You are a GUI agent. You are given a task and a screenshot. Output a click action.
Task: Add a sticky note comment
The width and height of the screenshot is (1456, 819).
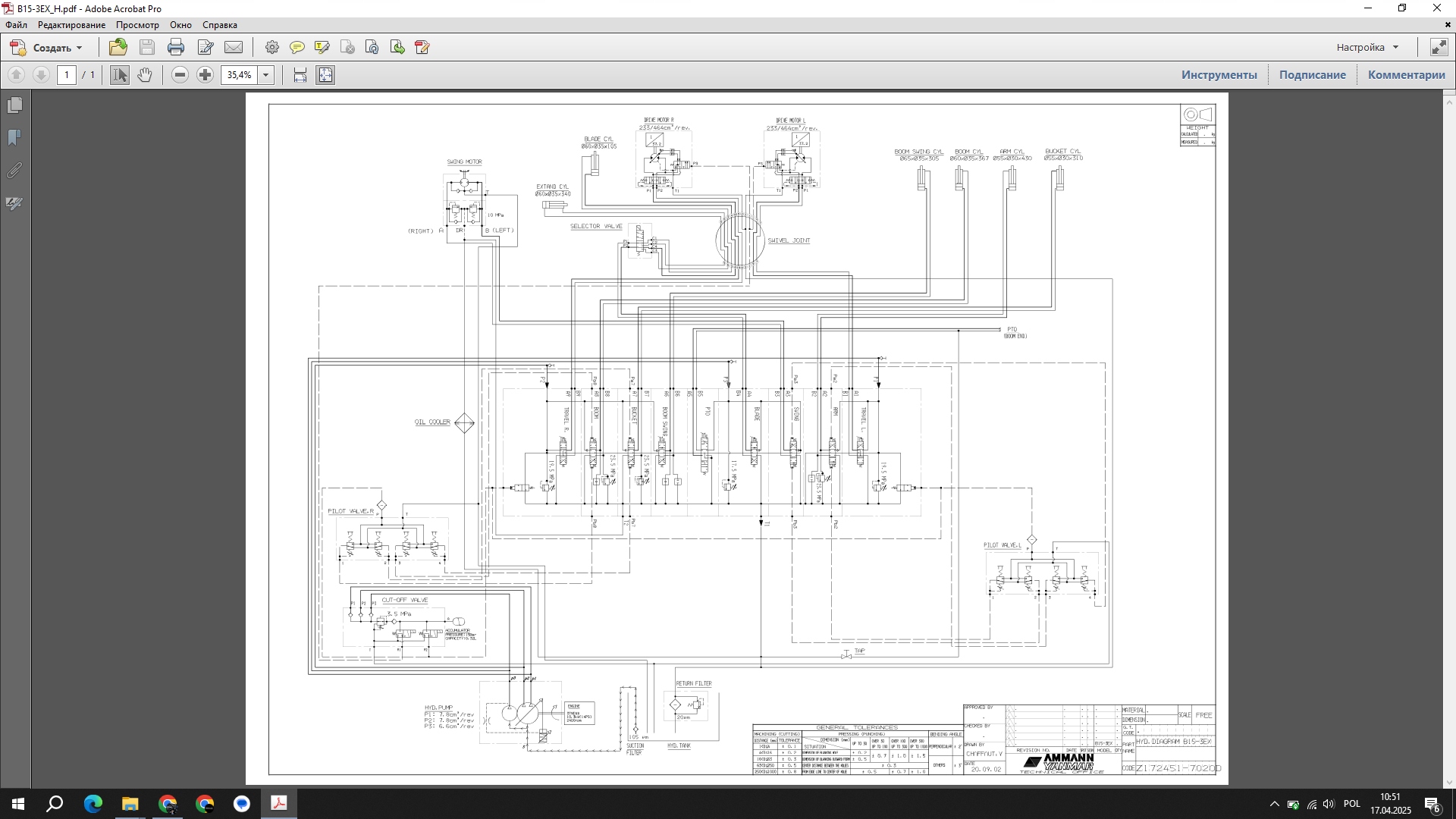(x=297, y=48)
